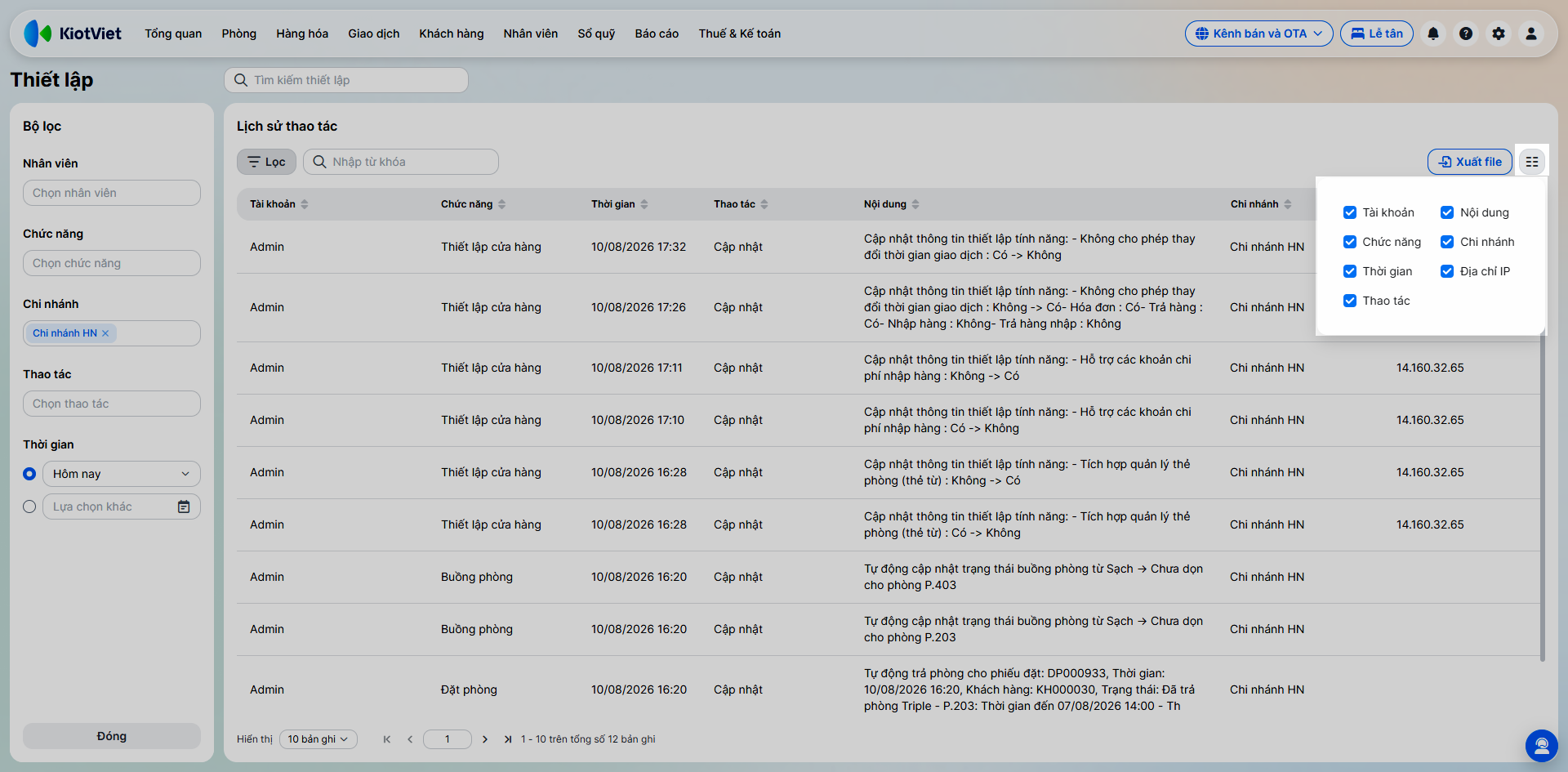
Task: Click the Xuất file export button
Action: pos(1470,162)
